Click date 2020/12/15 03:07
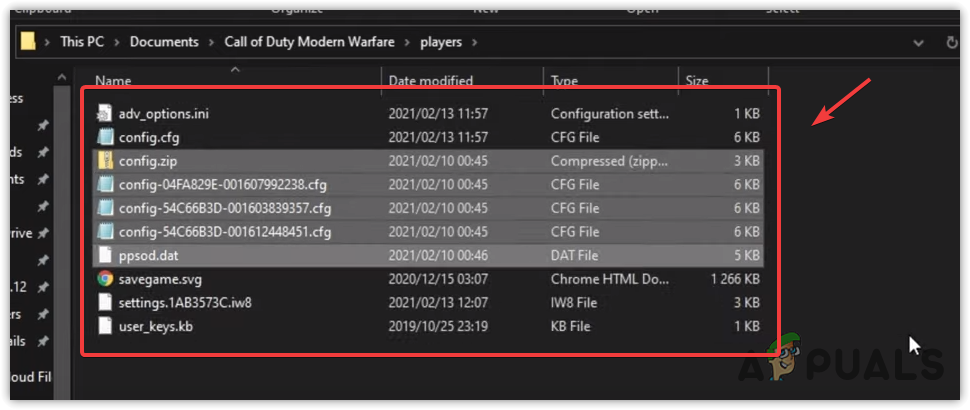The height and width of the screenshot is (410, 970). 438,279
